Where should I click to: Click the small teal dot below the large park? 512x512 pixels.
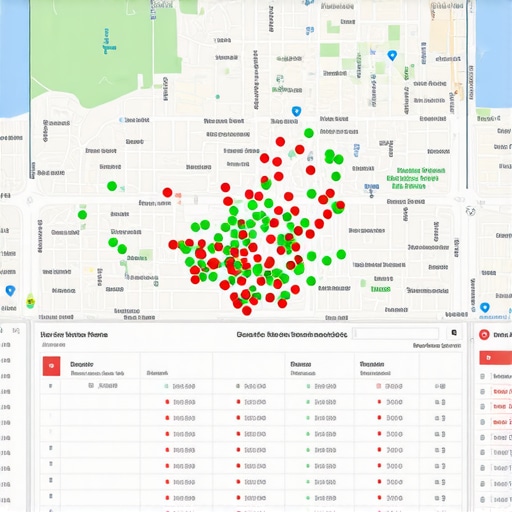(218, 97)
